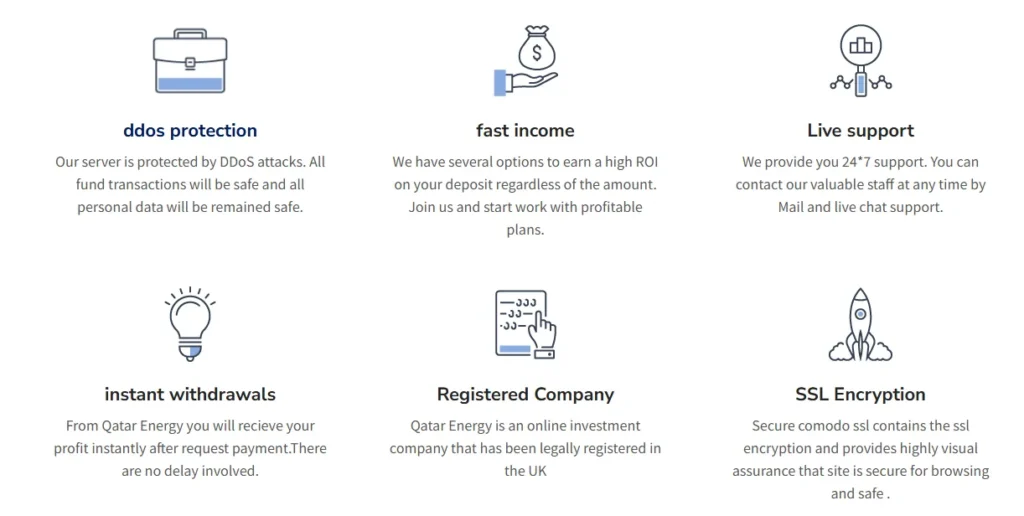Click the DDoS attacks server description paragraph
1024x516 pixels.
(x=190, y=184)
